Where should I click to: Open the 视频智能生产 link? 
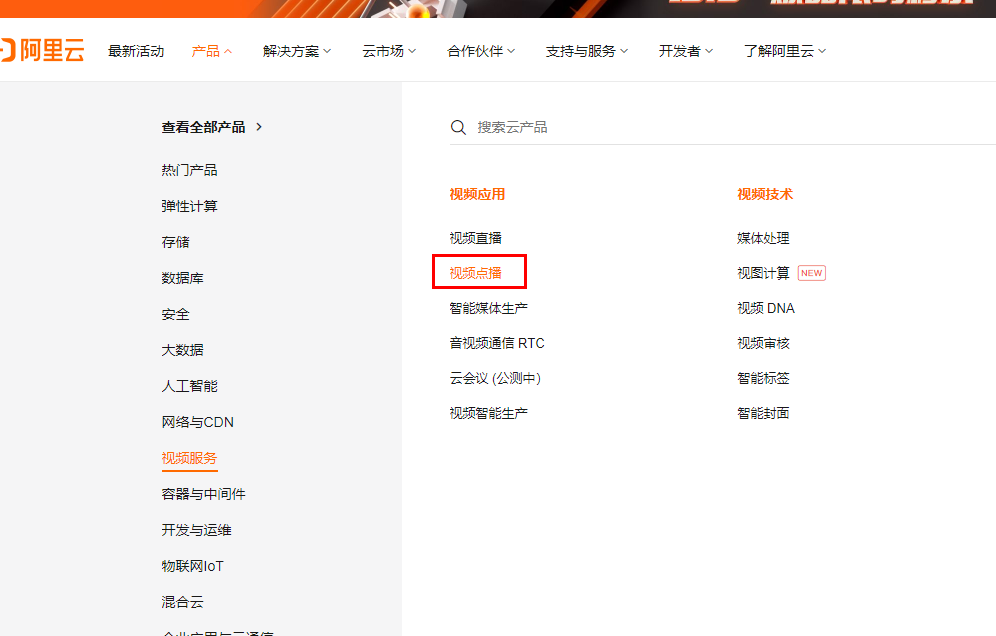488,413
